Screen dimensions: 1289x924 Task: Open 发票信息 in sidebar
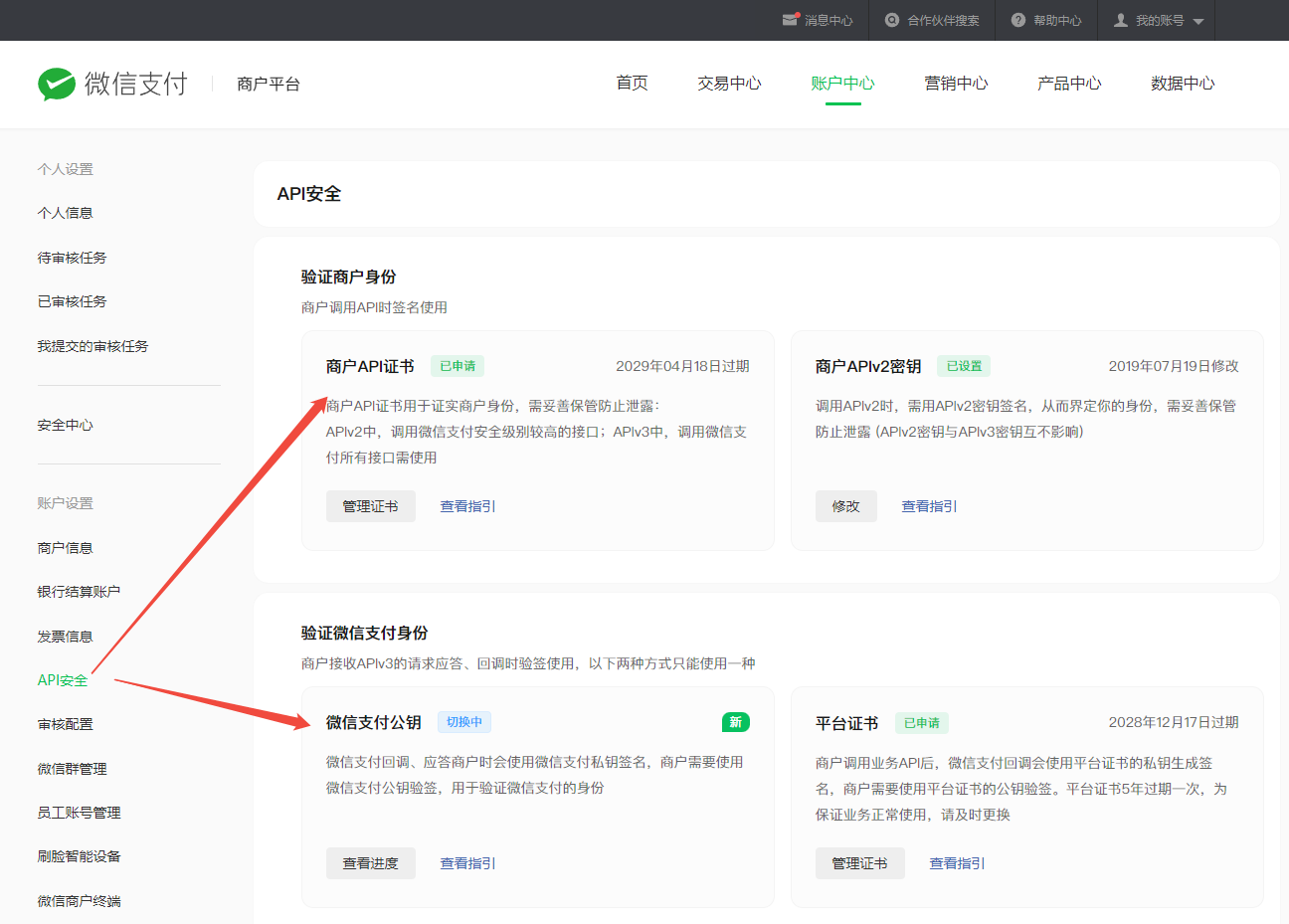tap(66, 637)
